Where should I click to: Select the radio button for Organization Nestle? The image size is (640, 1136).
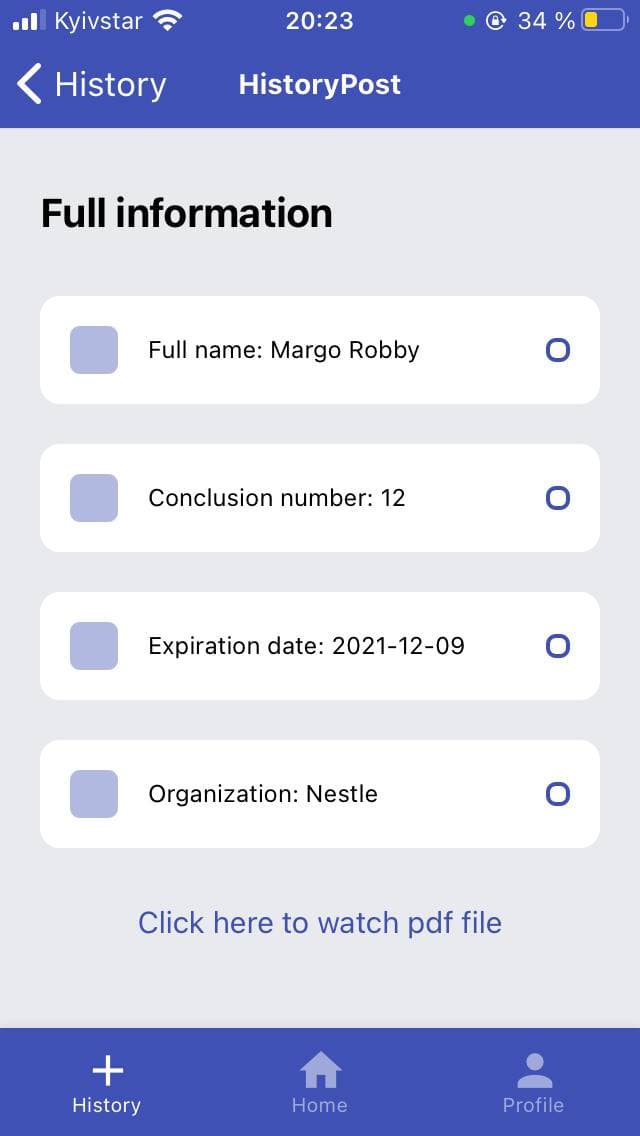pyautogui.click(x=557, y=793)
